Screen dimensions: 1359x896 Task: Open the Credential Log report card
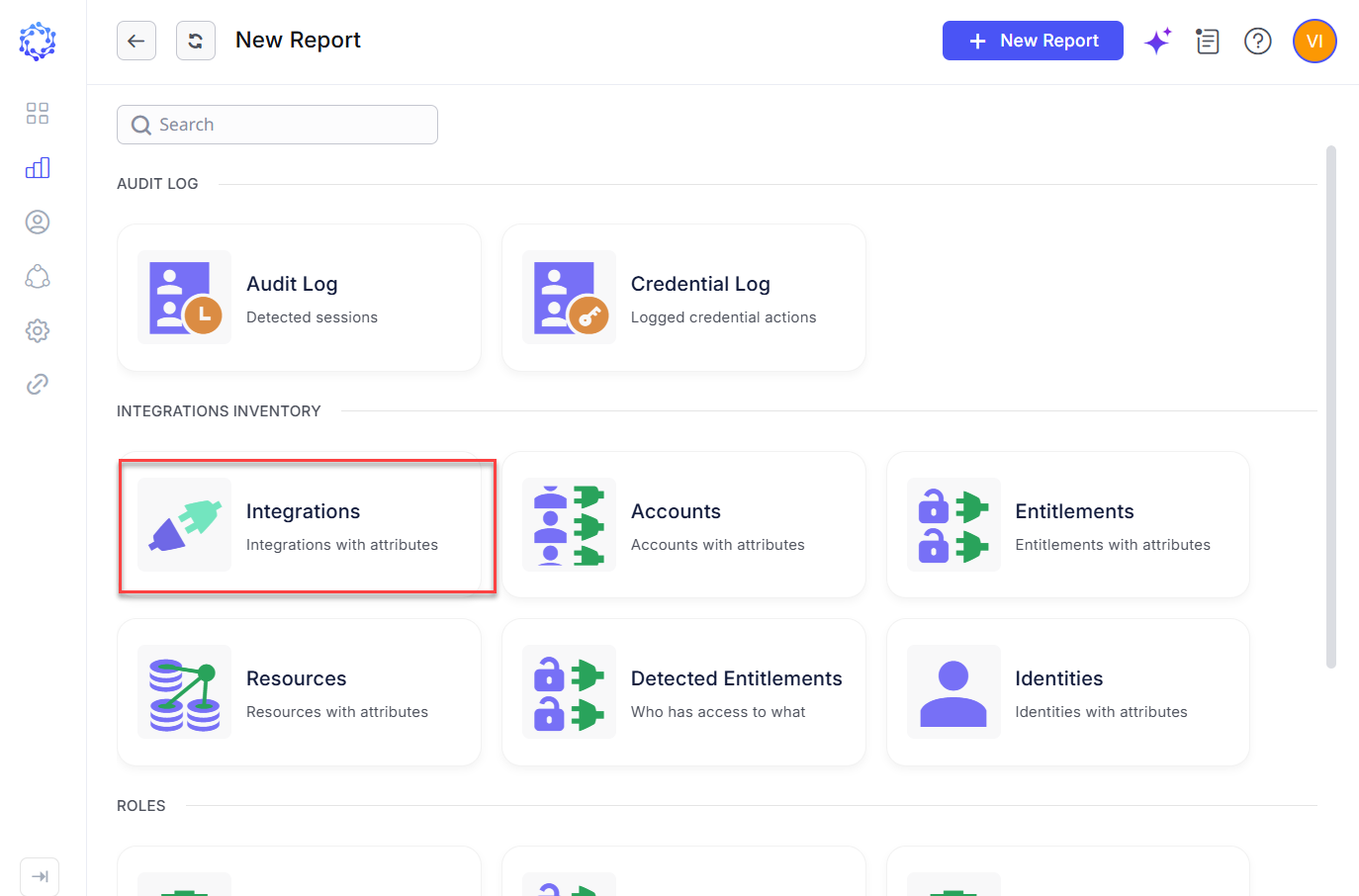click(683, 298)
